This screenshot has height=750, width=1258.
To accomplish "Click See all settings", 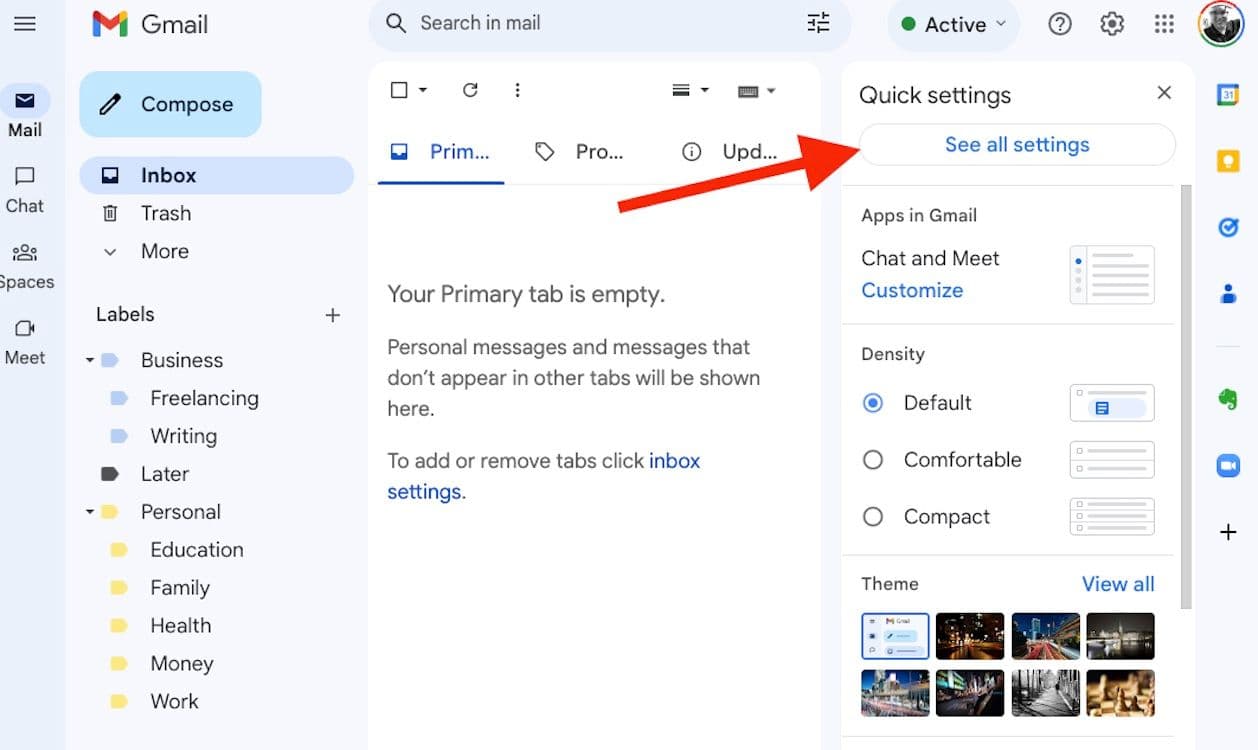I will (x=1016, y=144).
